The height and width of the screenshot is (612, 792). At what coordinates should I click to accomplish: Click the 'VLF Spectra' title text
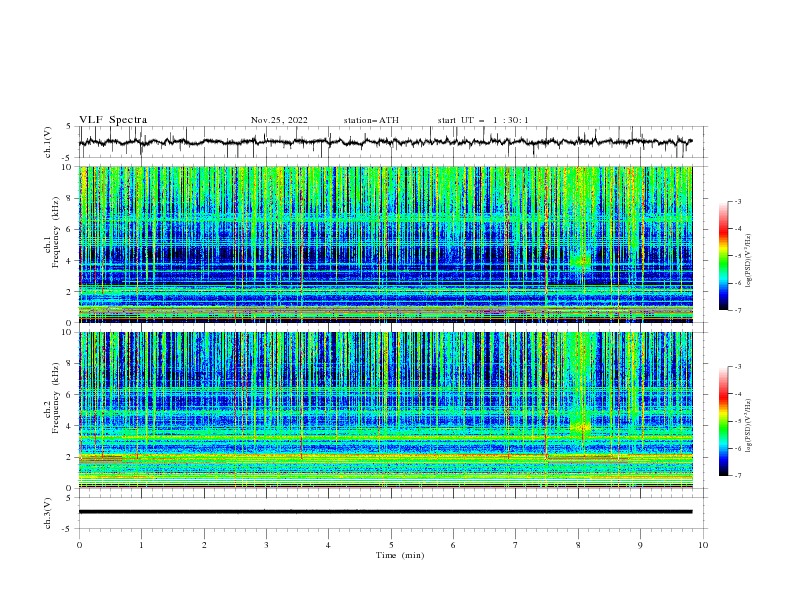(113, 120)
